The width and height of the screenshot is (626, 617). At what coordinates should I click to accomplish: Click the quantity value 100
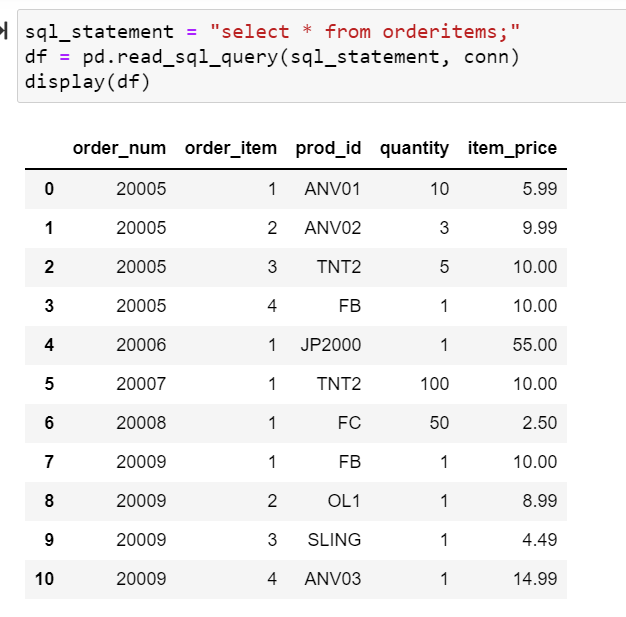click(435, 384)
